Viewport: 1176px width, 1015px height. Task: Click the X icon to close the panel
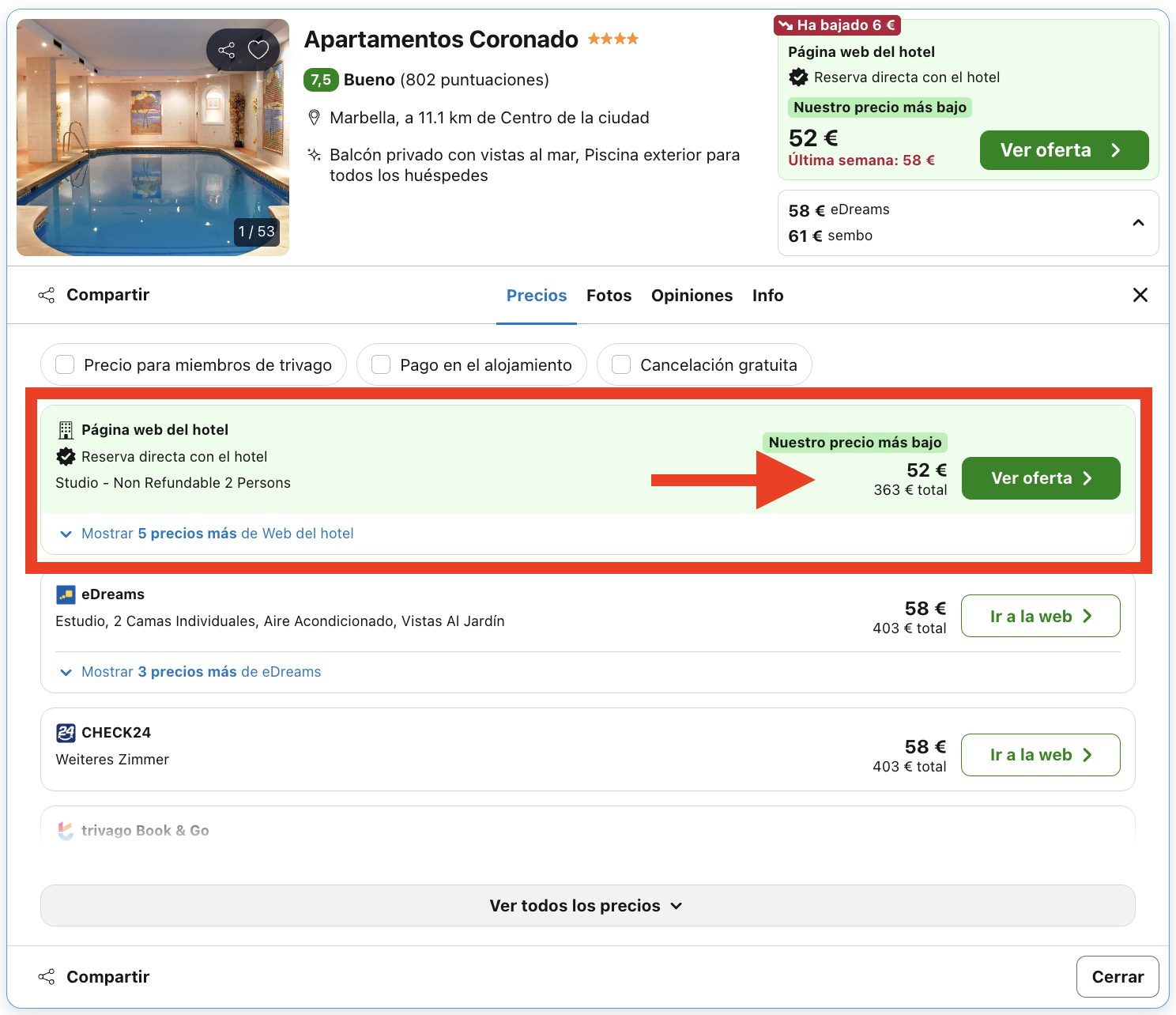pyautogui.click(x=1140, y=294)
